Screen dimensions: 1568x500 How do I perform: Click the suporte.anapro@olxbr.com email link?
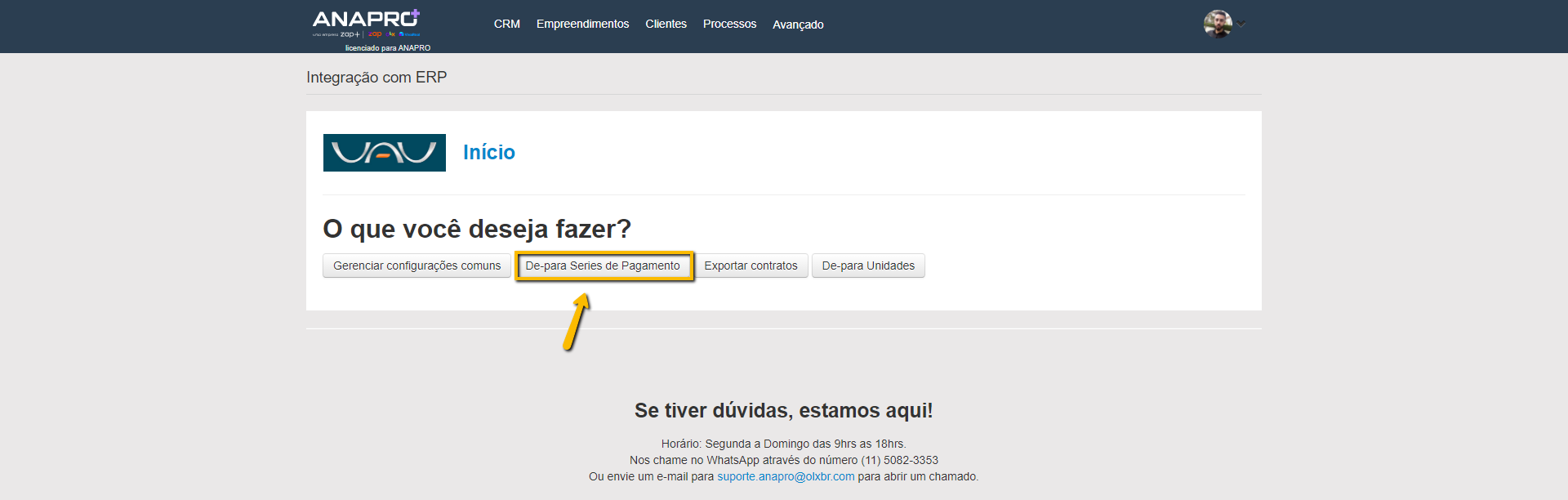tap(786, 476)
